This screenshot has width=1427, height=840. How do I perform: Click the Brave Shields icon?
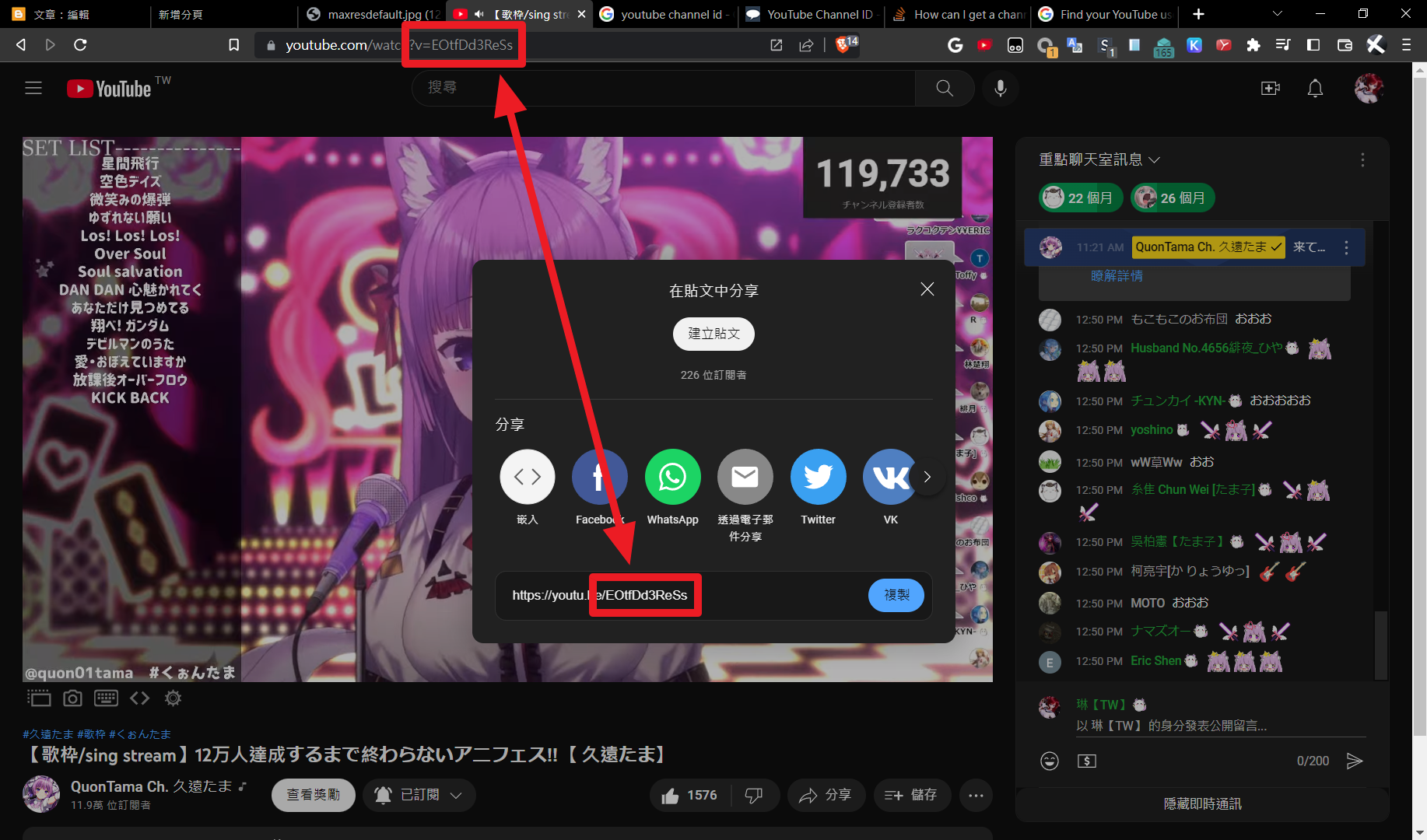[x=843, y=45]
